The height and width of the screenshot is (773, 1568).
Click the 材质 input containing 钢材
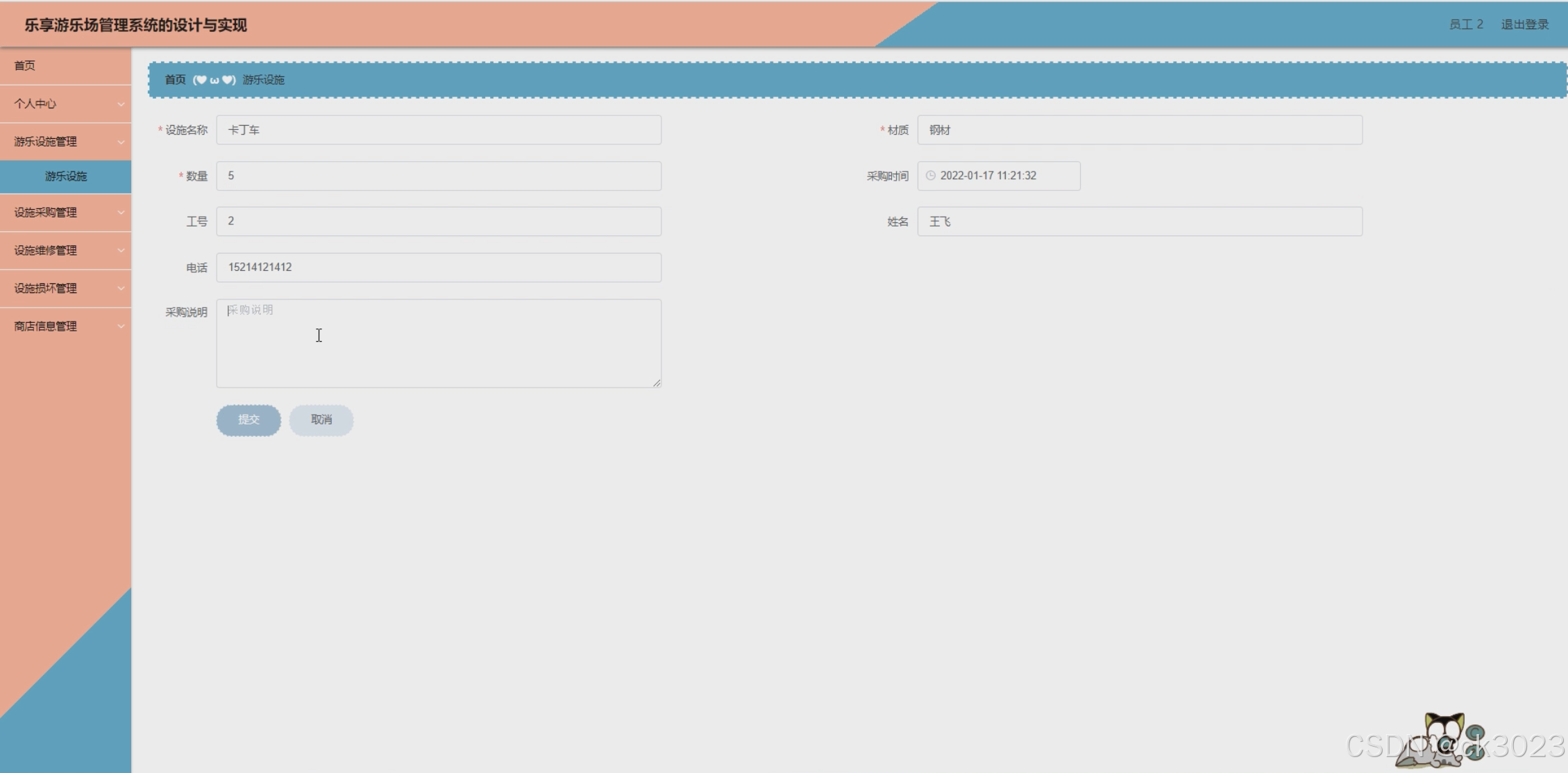1139,130
